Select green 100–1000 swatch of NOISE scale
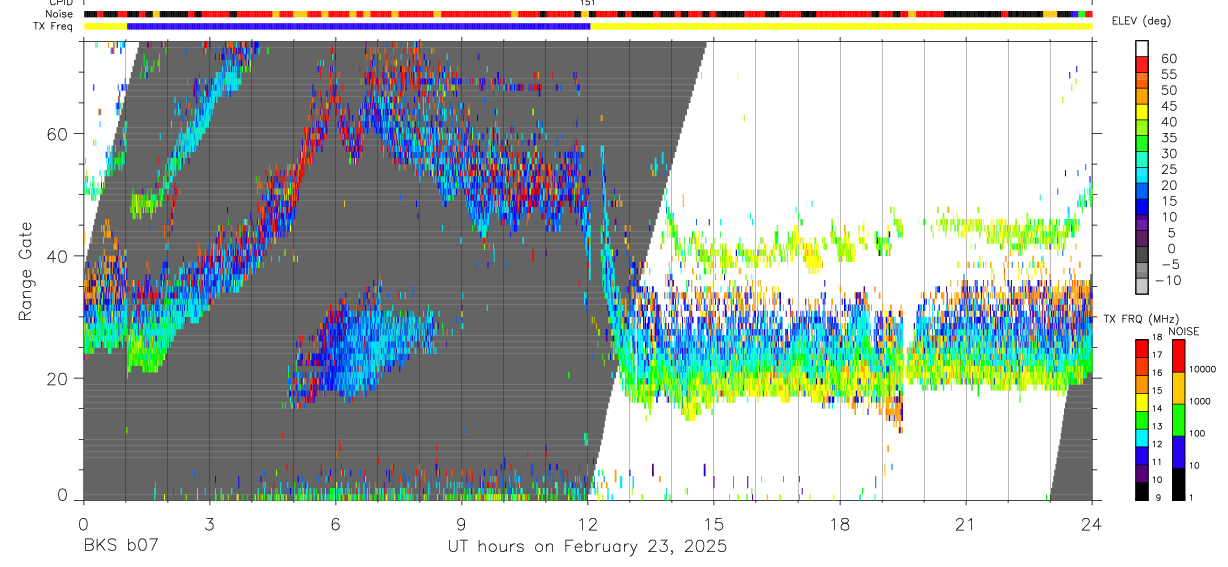The width and height of the screenshot is (1228, 567). [x=1178, y=420]
